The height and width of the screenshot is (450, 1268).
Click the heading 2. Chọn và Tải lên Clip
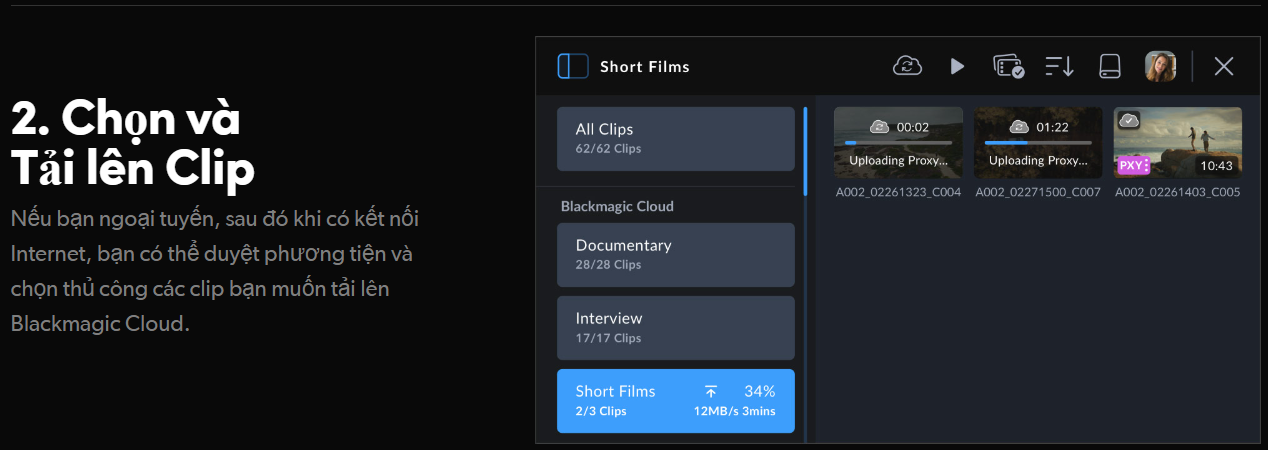click(x=133, y=145)
